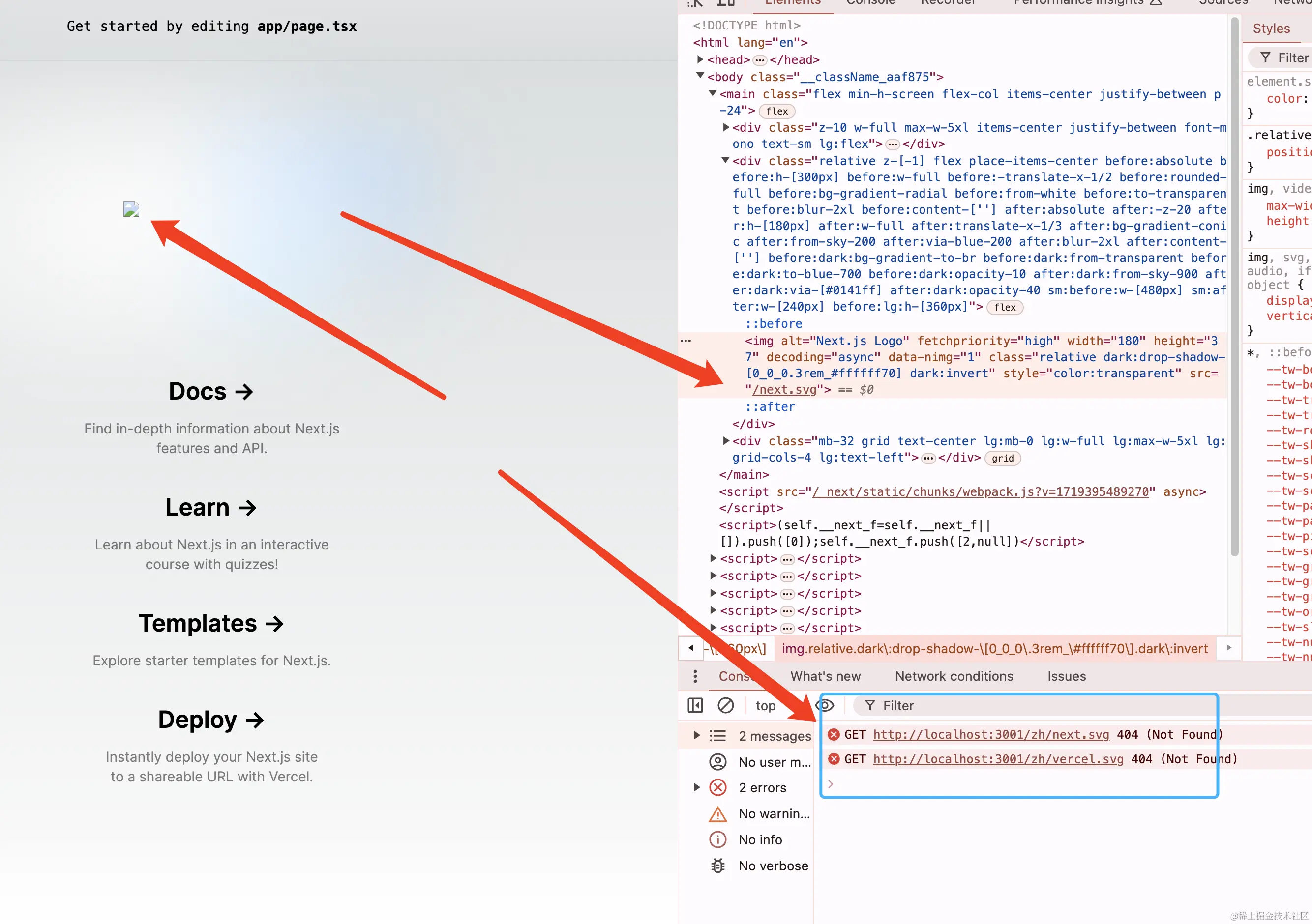Click the console sidebar toggle icon
Screen dimensions: 1312x924
click(695, 705)
